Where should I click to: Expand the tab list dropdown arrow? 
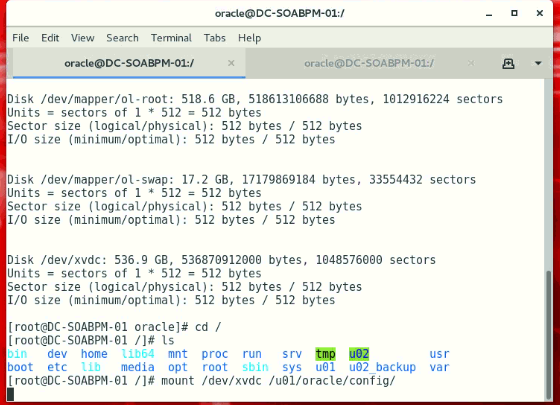point(538,64)
